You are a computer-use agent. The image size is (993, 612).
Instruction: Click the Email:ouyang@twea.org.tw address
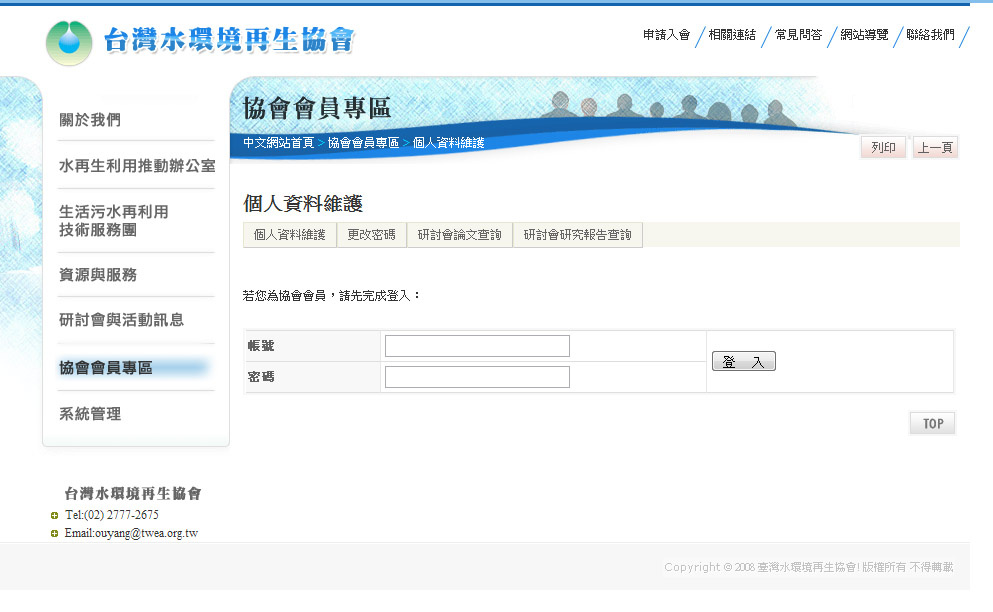click(x=131, y=533)
